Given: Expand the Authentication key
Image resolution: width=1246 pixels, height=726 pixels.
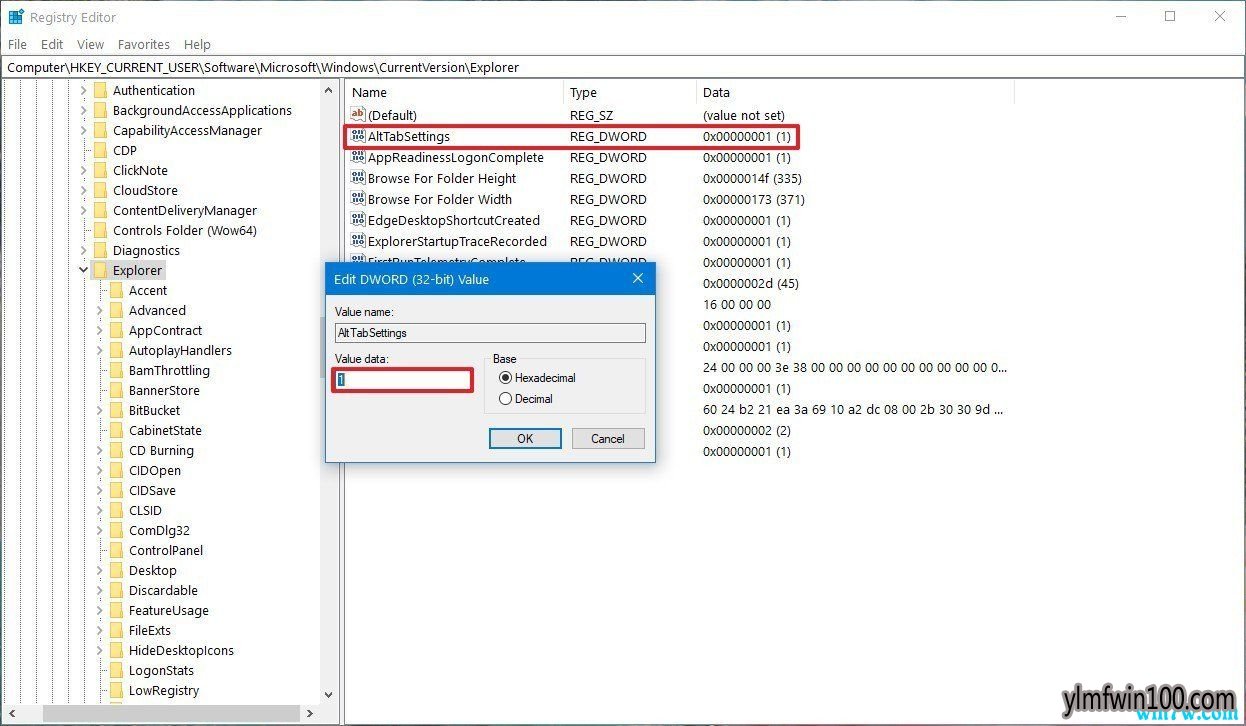Looking at the screenshot, I should (84, 90).
